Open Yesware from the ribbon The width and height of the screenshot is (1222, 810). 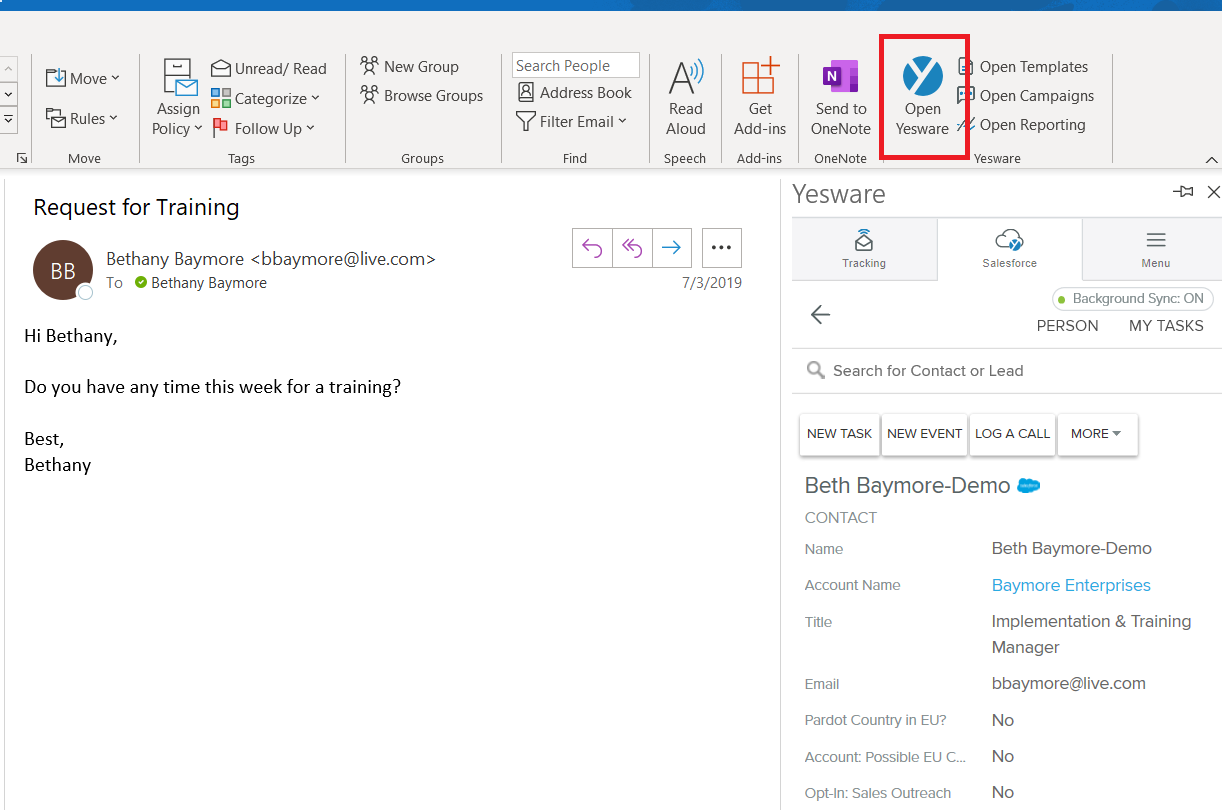point(922,97)
